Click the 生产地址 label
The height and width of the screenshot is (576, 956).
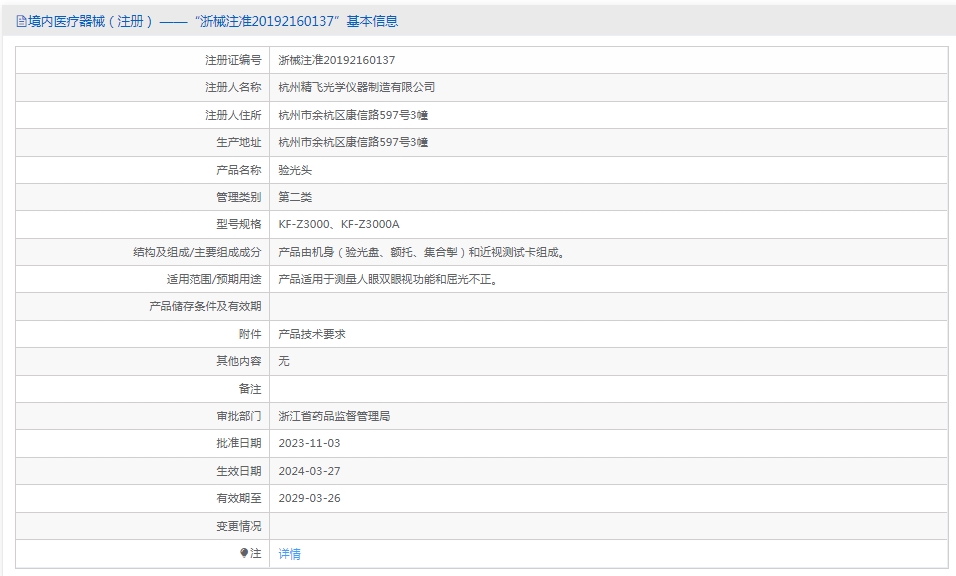pos(238,142)
